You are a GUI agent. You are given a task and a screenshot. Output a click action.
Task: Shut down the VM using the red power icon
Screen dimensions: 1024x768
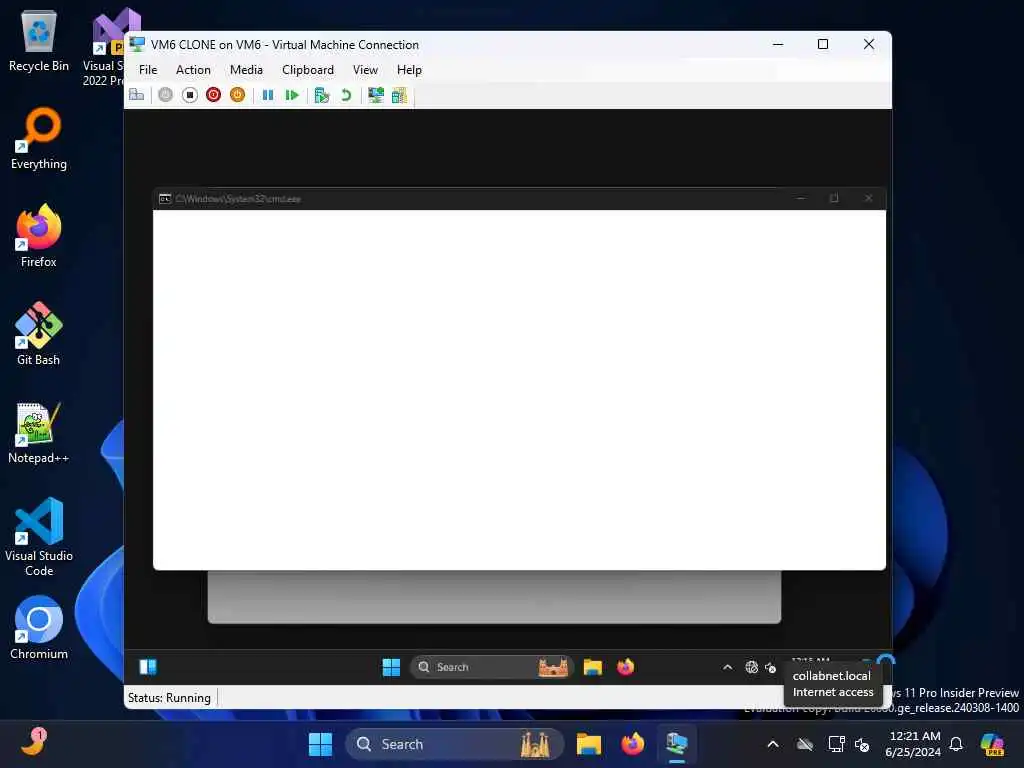click(214, 95)
